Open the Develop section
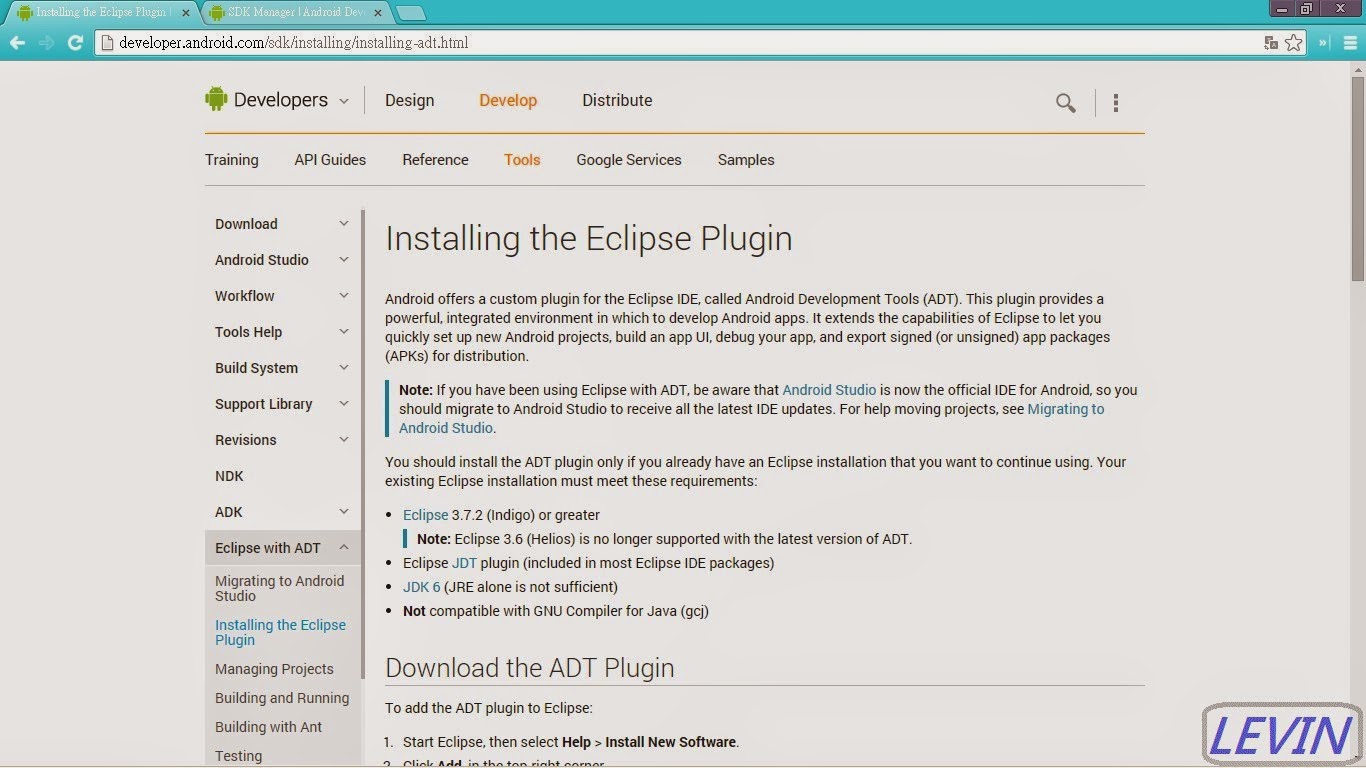1366x768 pixels. pyautogui.click(x=508, y=100)
